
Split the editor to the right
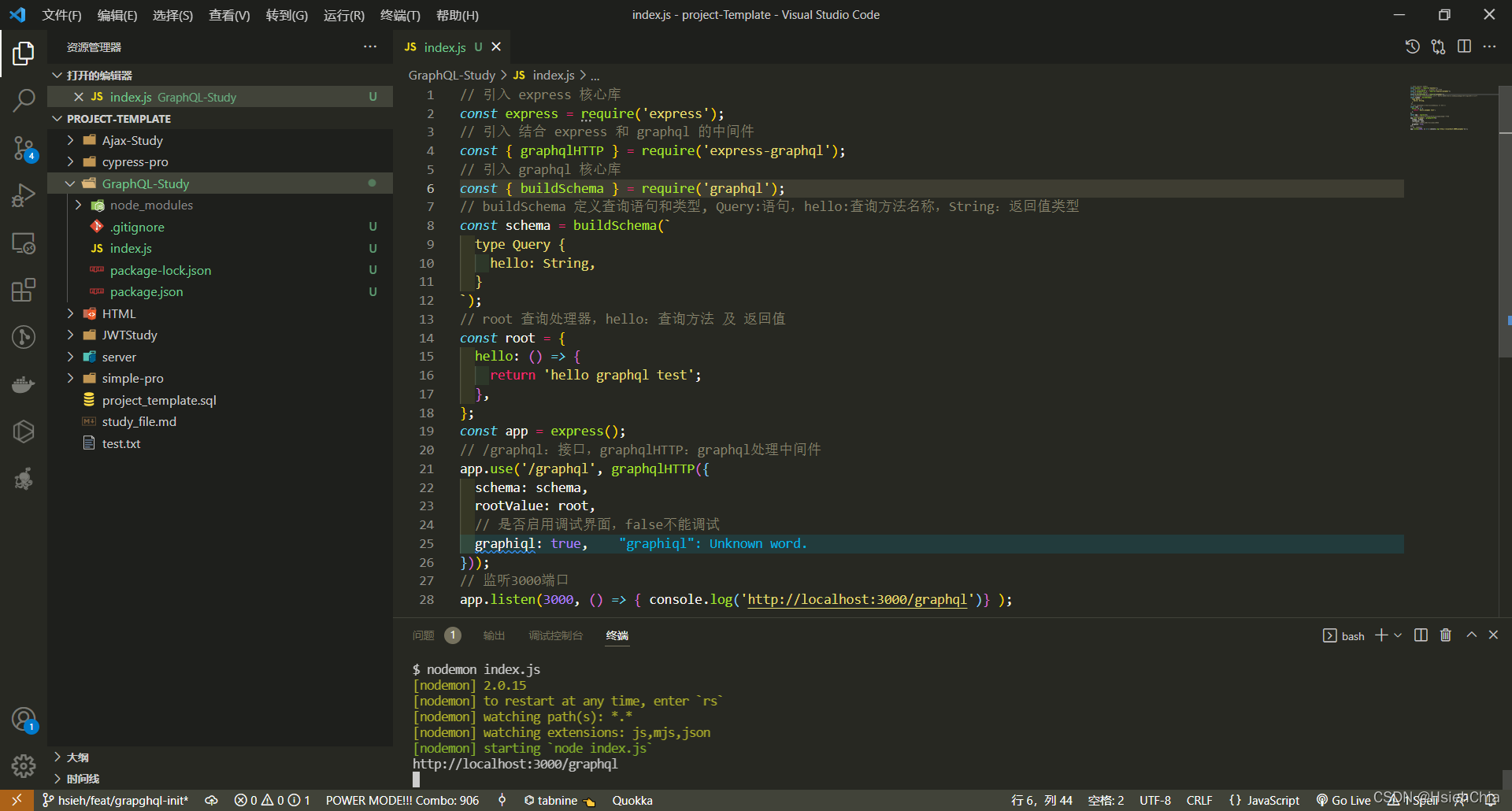(1464, 47)
